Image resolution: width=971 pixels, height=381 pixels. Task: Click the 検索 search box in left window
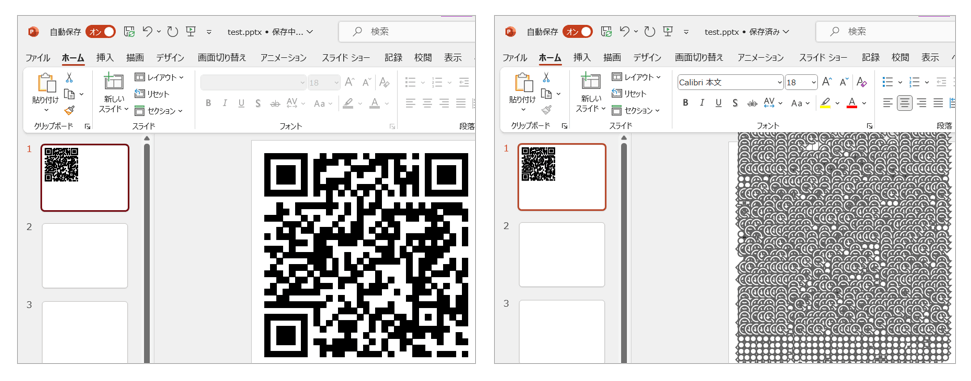point(407,32)
